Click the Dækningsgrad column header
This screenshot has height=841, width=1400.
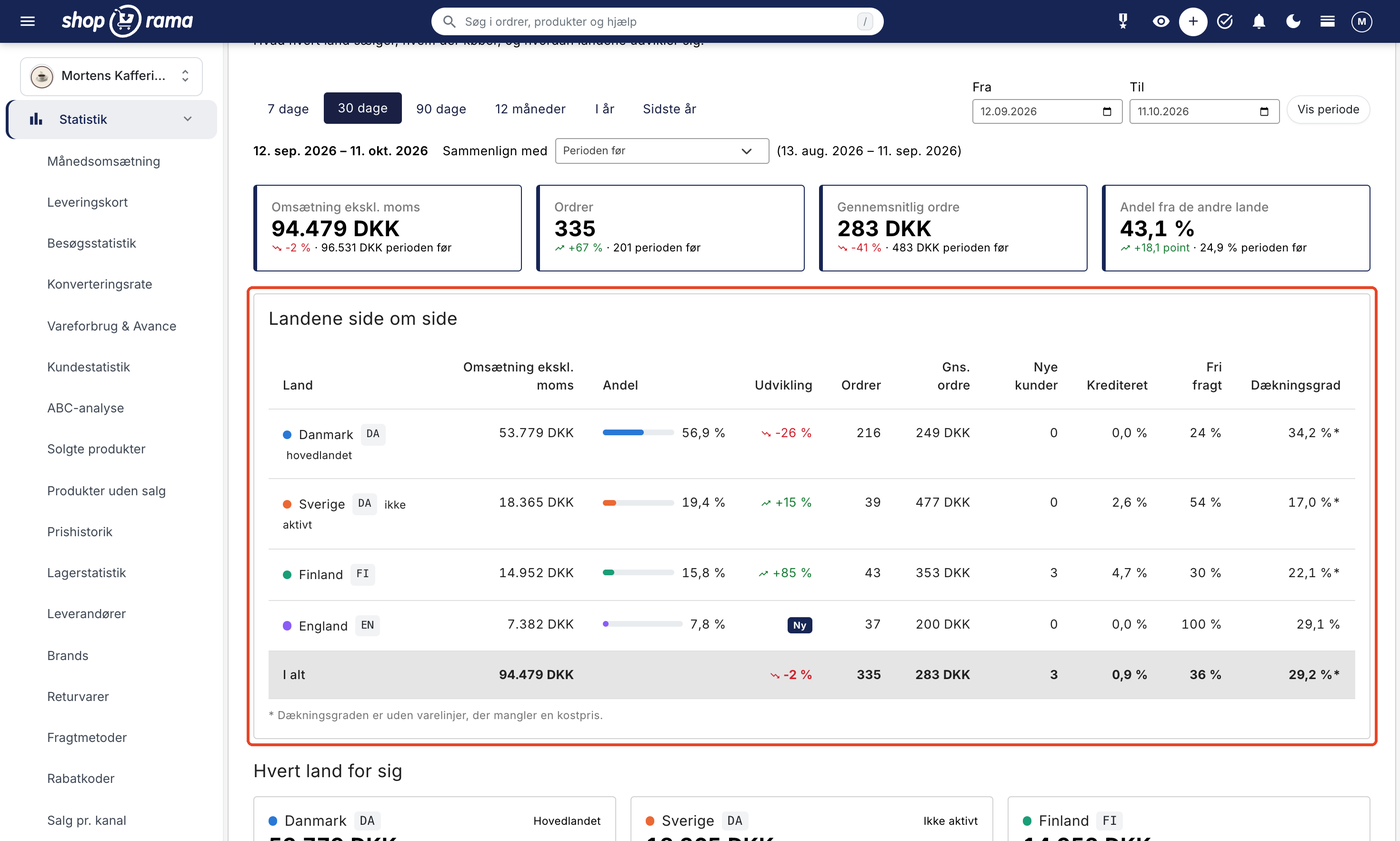click(1295, 385)
